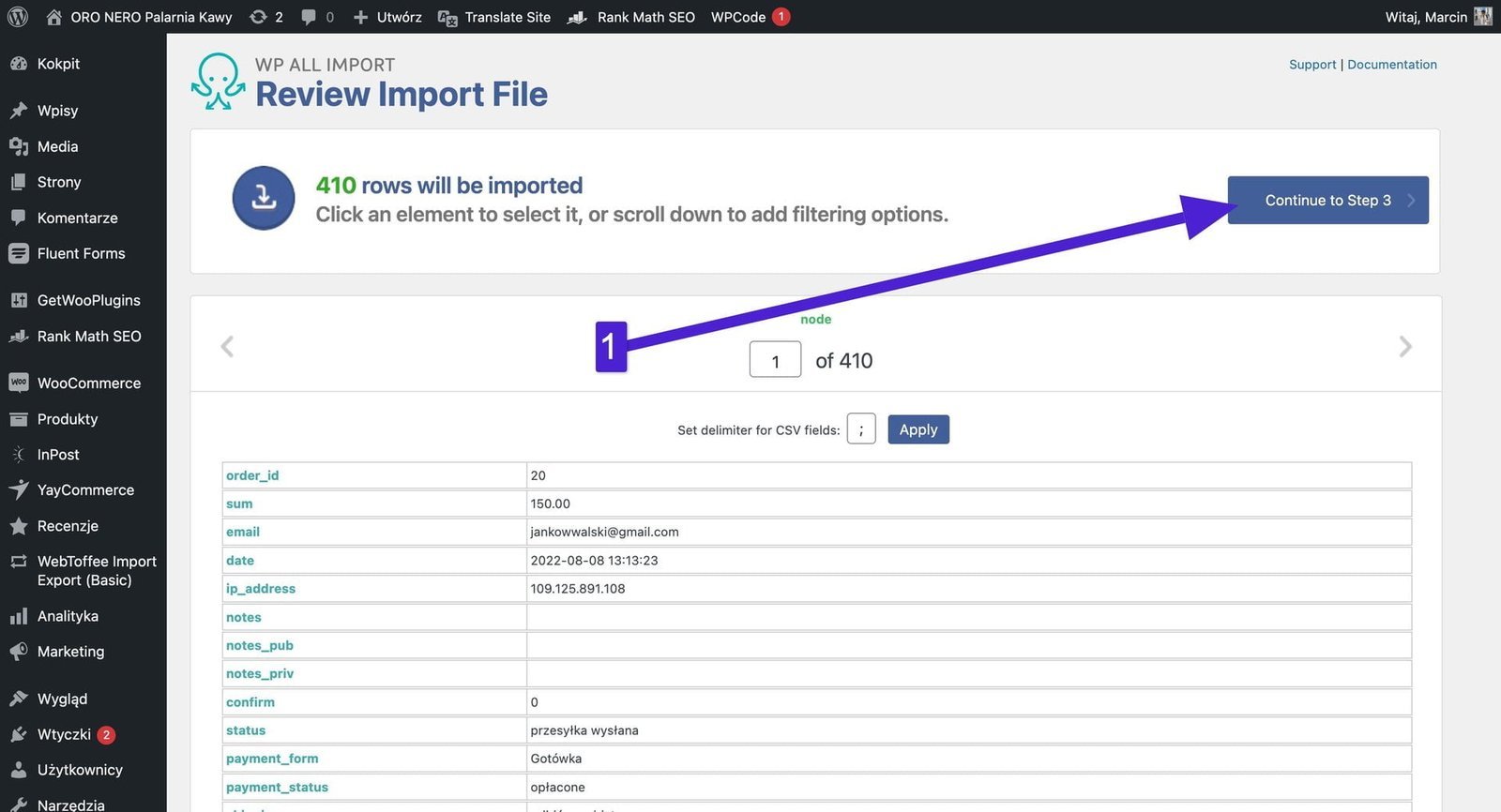Apply the CSV delimiter setting

pyautogui.click(x=917, y=429)
